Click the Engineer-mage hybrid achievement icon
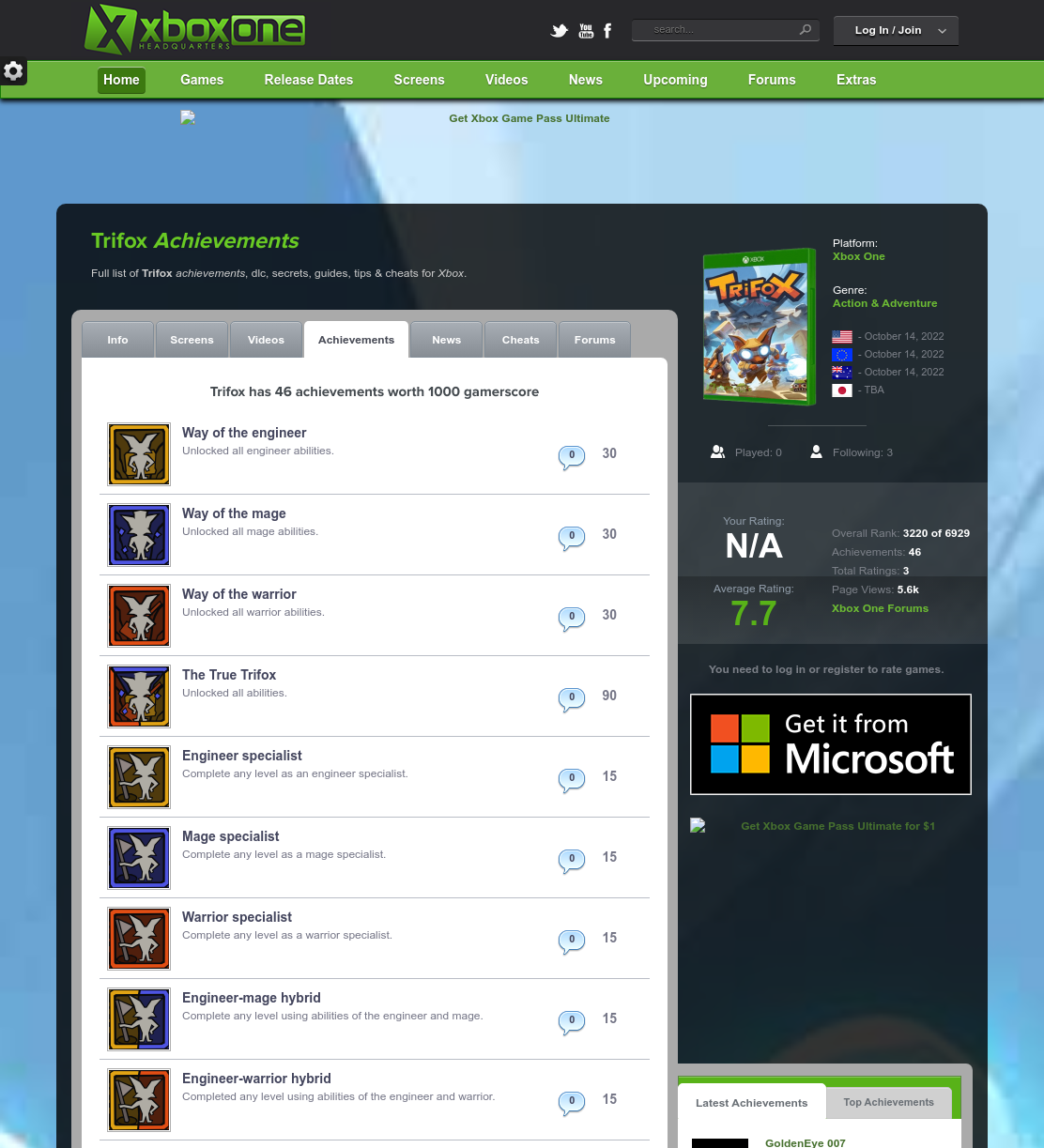 coord(139,1019)
